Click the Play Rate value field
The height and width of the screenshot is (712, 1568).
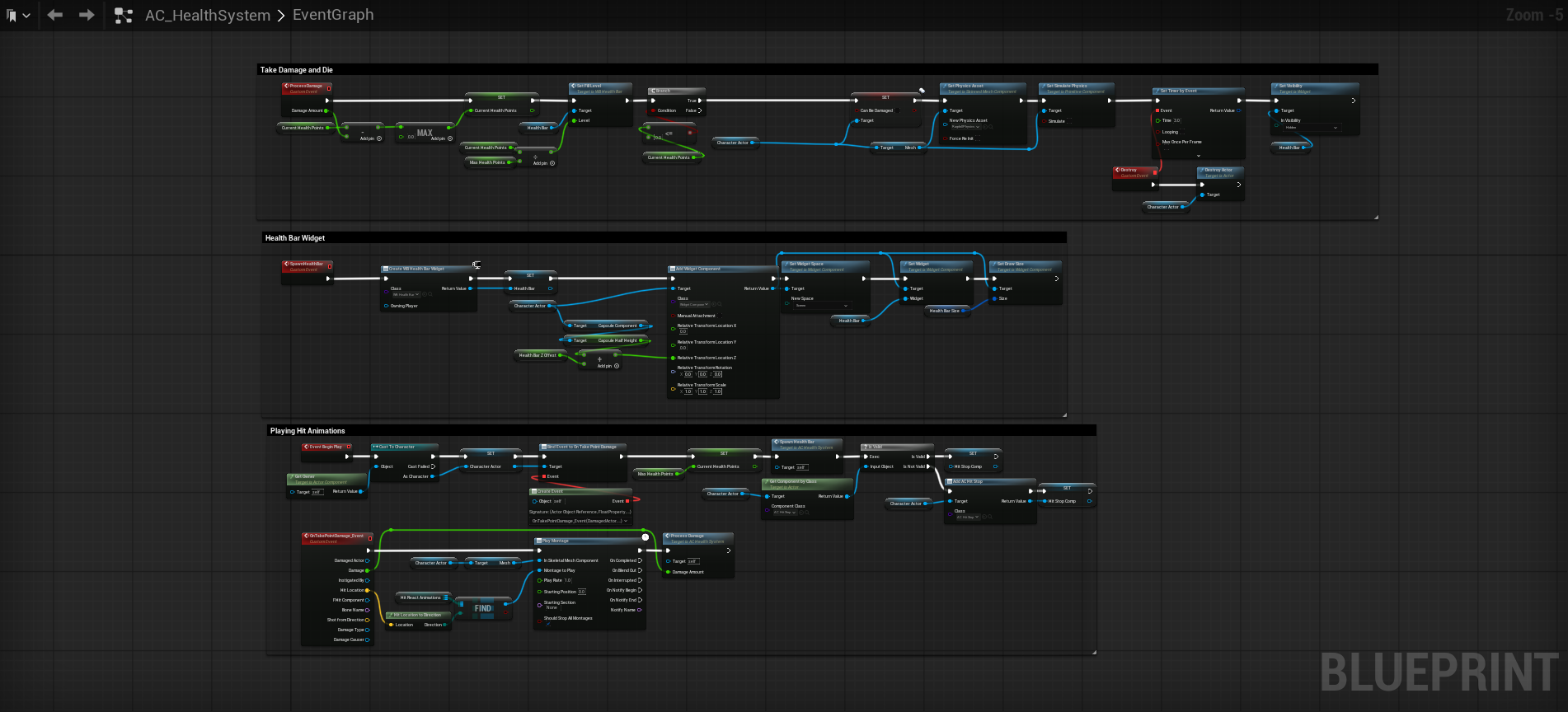tap(567, 580)
